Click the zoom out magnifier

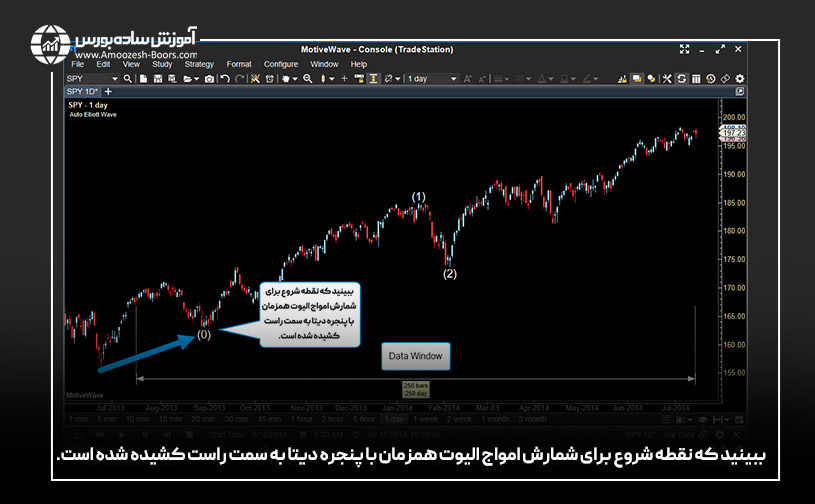(x=308, y=78)
